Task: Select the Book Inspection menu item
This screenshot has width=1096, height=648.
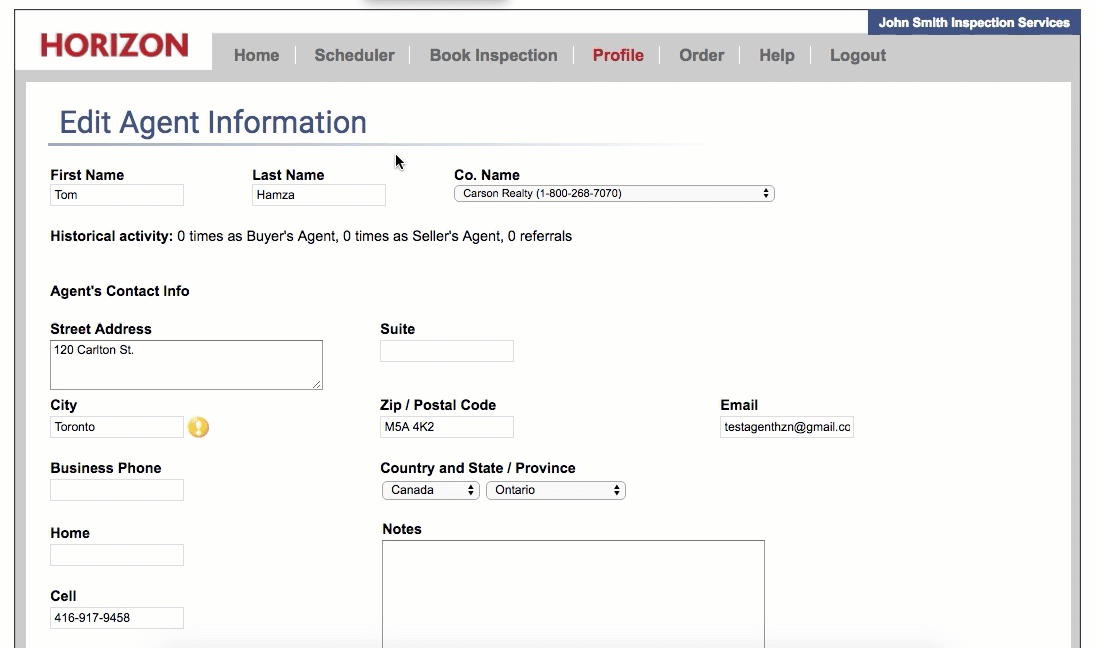Action: click(x=493, y=55)
